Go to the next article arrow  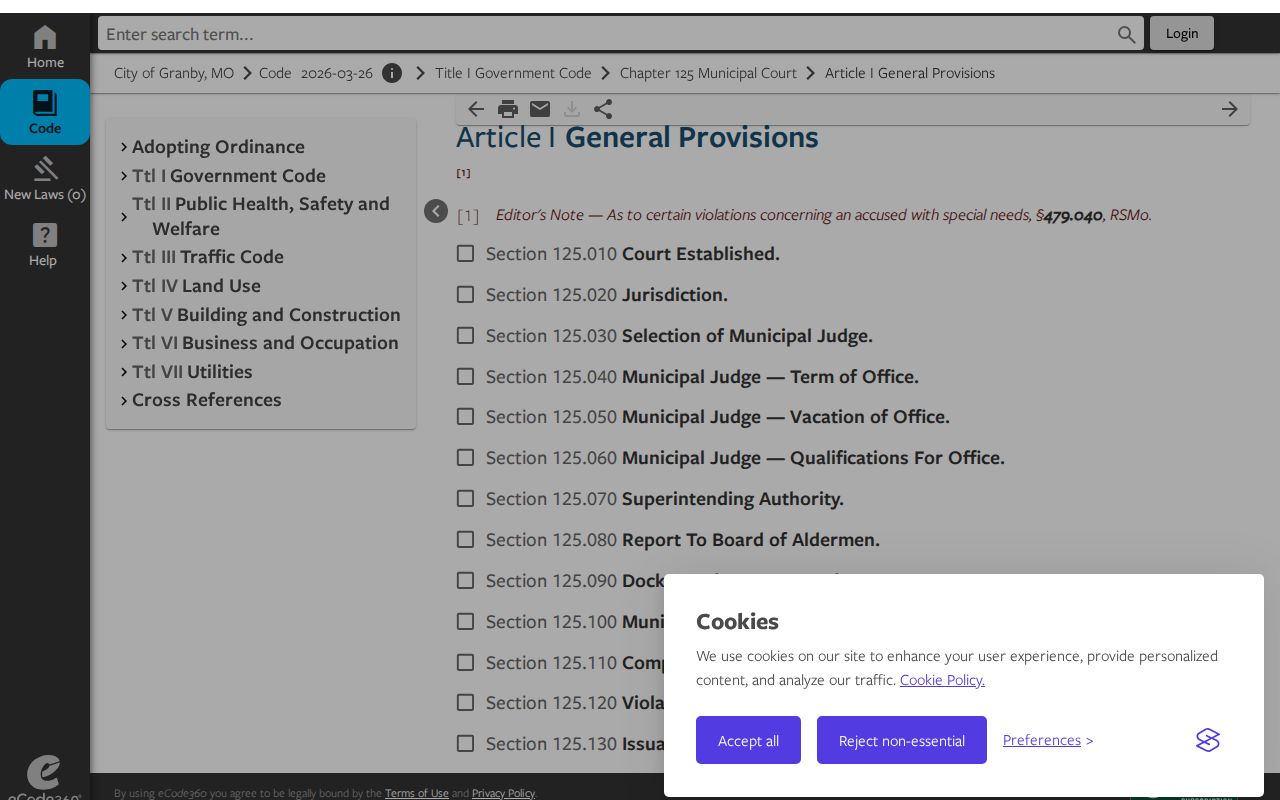click(1230, 109)
